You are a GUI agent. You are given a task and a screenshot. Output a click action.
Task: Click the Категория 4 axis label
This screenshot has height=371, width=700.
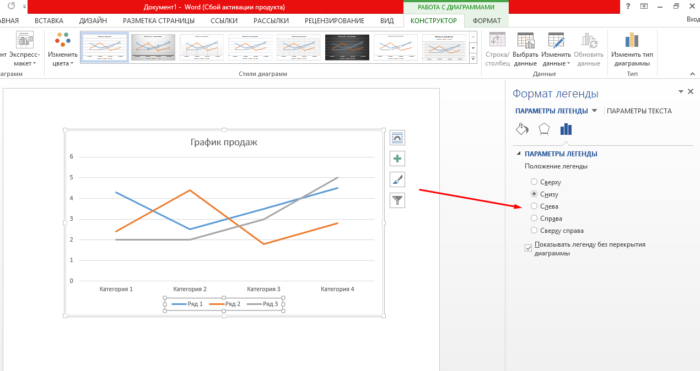[338, 289]
